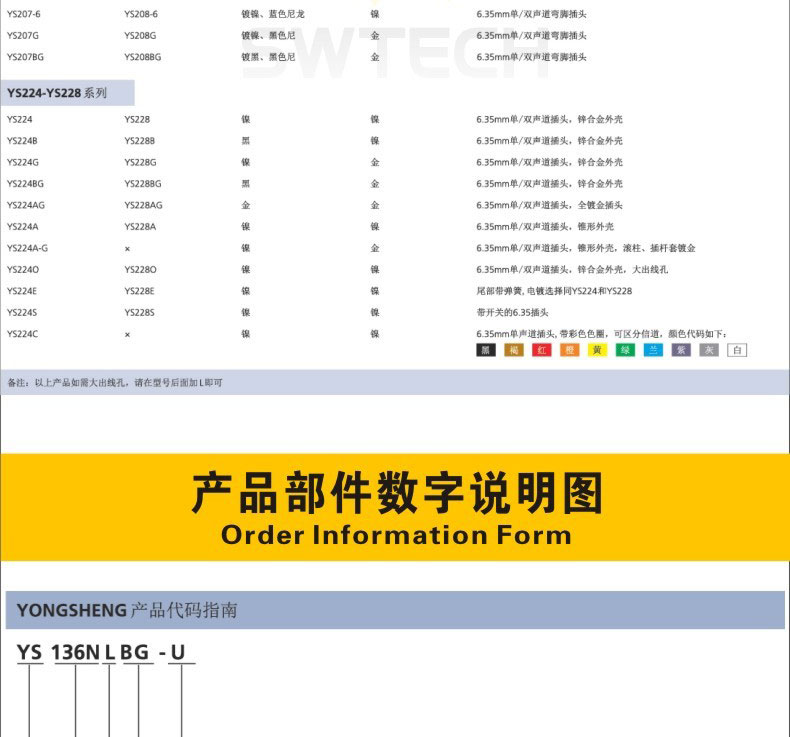Select the YONGSHENG 产品代码指南 header bar
Viewport: 790px width, 737px height.
[x=394, y=610]
